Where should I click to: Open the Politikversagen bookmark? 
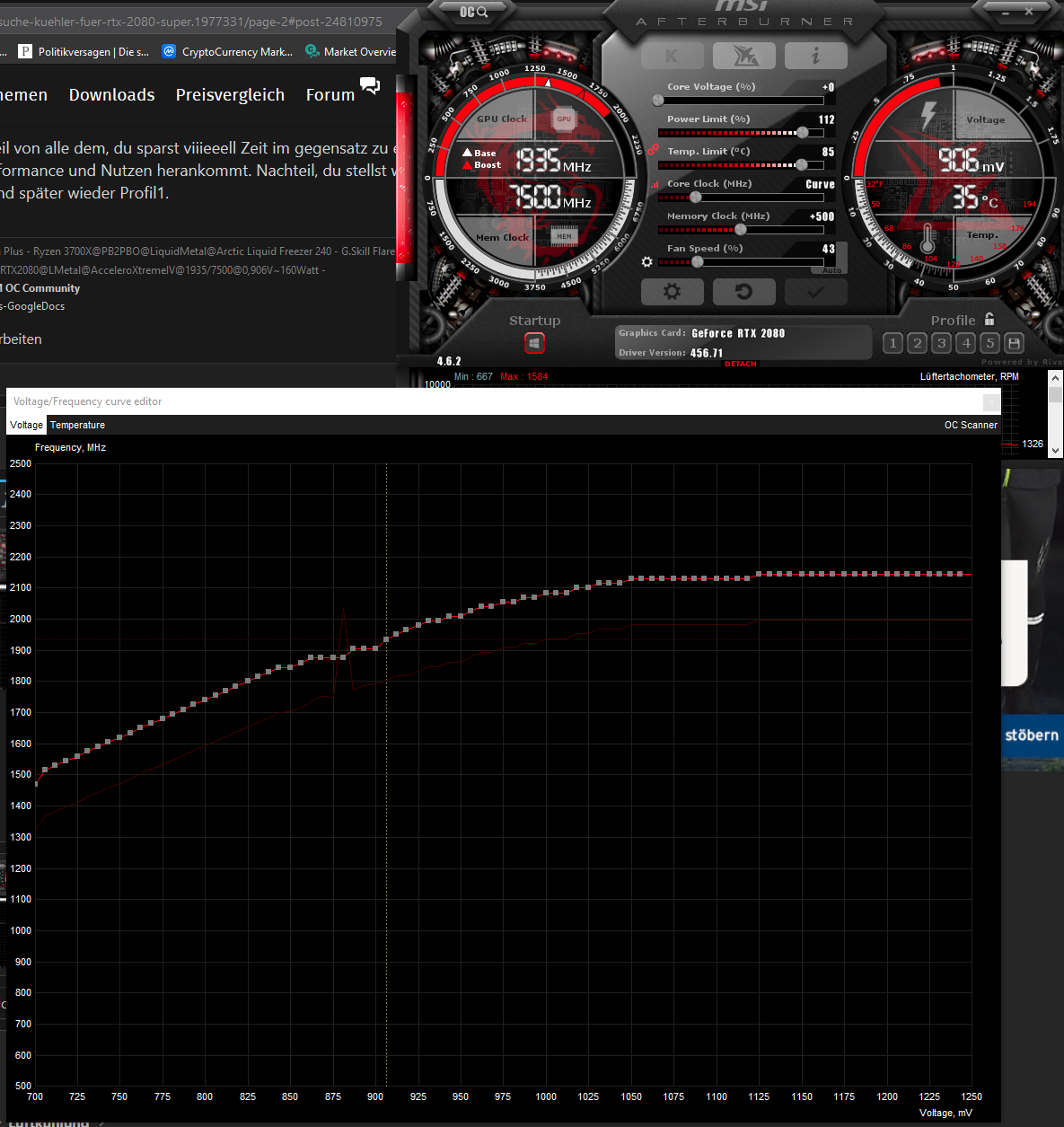pos(84,52)
